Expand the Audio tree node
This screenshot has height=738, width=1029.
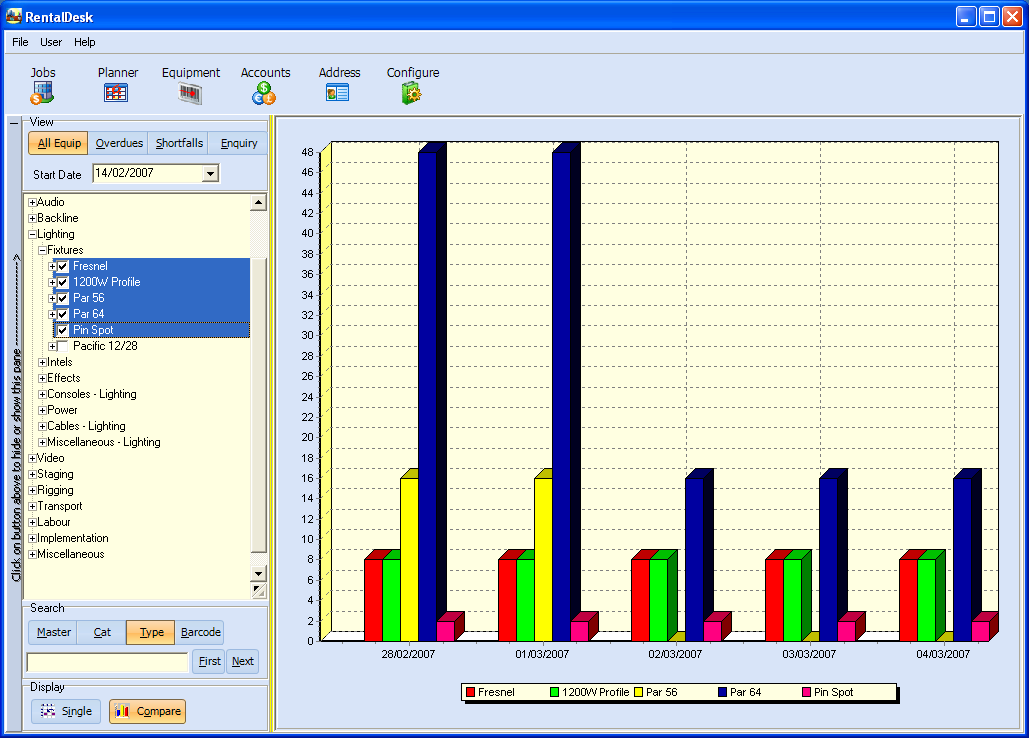pos(32,203)
